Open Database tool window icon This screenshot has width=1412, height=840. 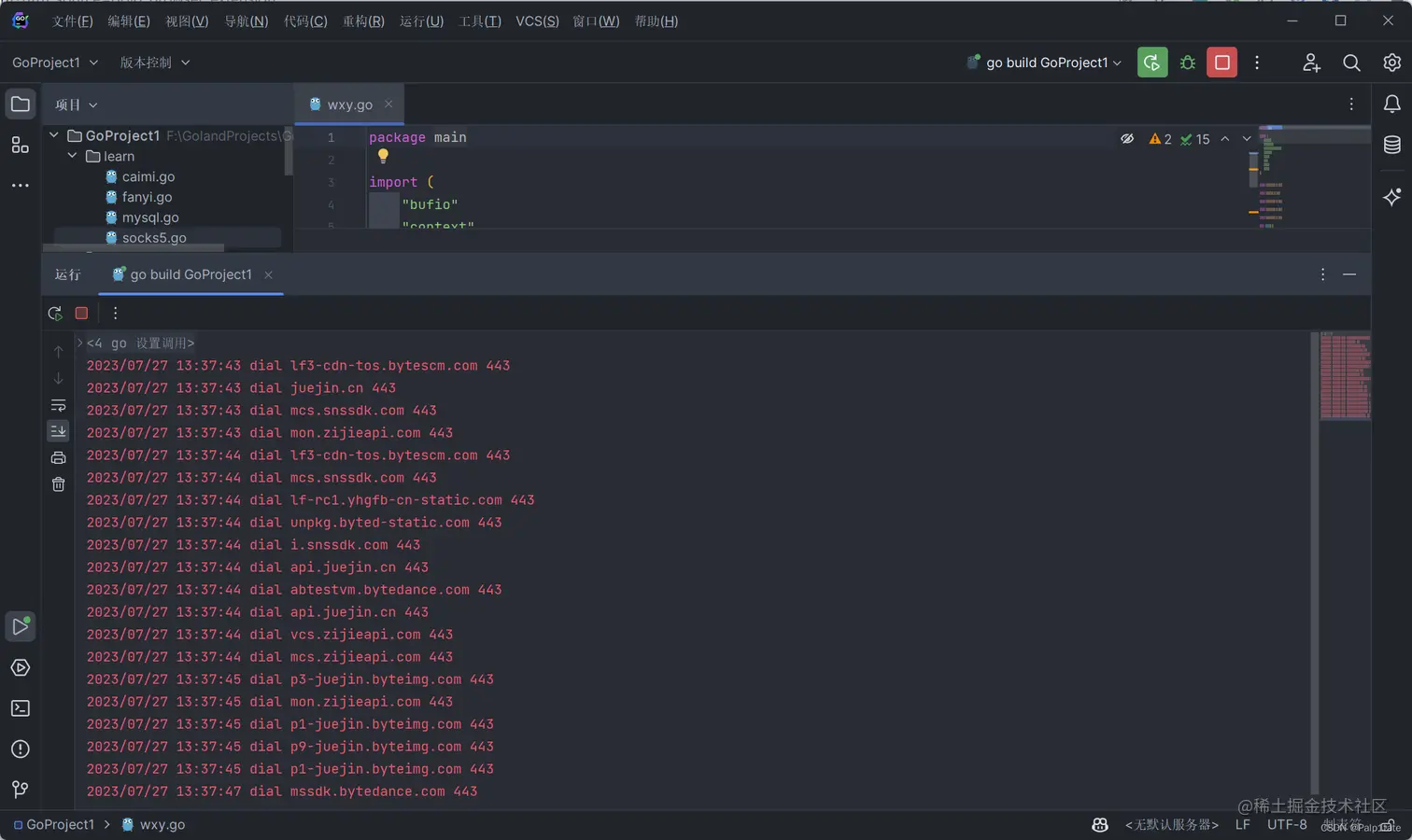coord(1391,145)
